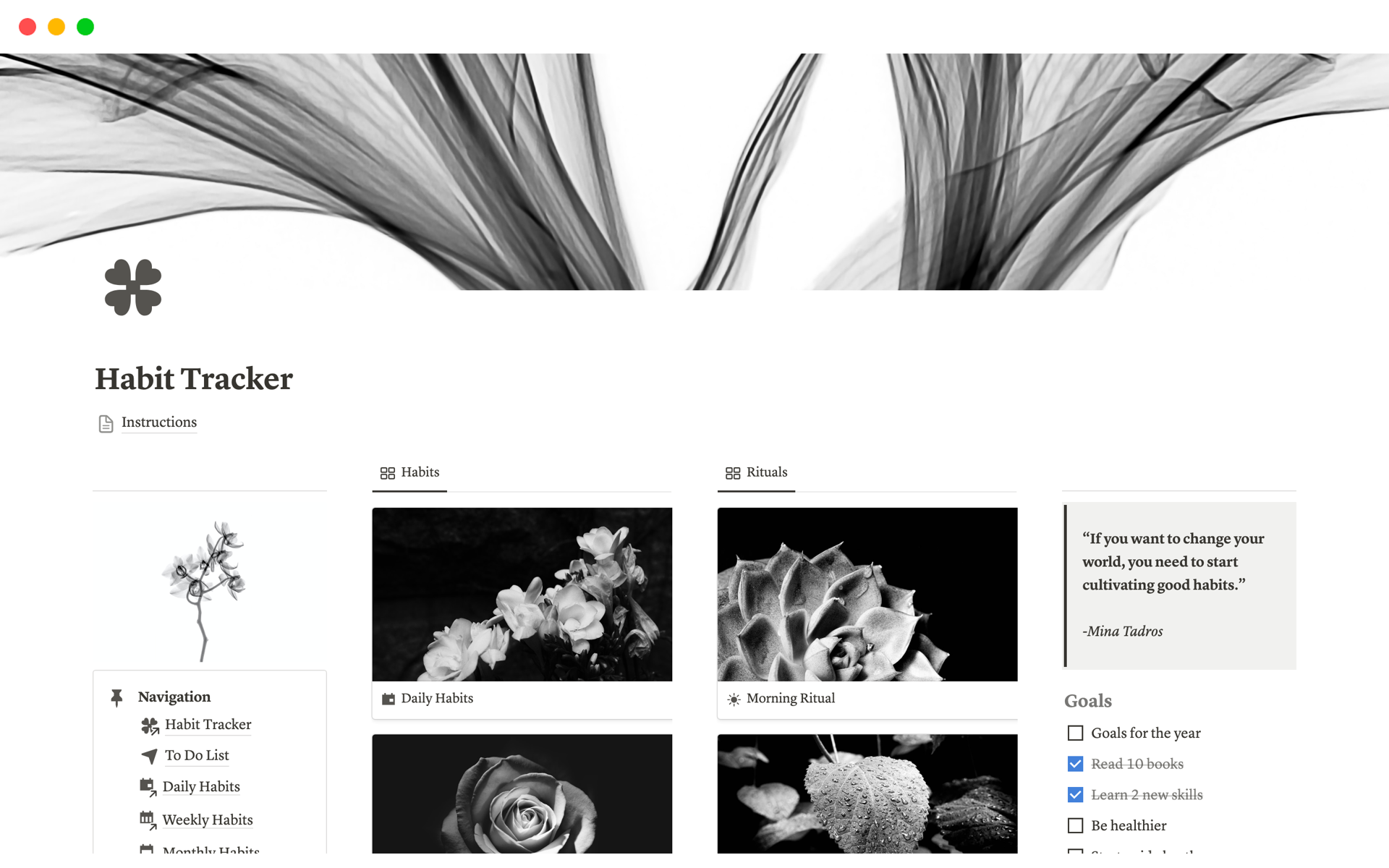Viewport: 1389px width, 868px height.
Task: Open the Daily Habits gallery card
Action: (523, 610)
